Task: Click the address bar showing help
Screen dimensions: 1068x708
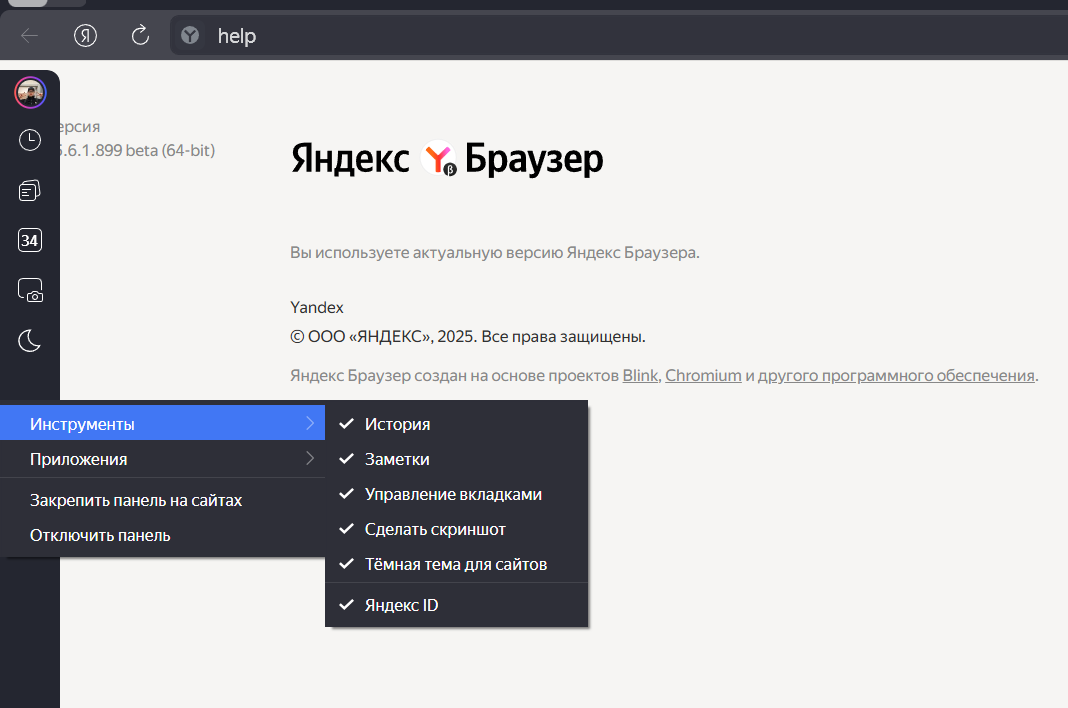Action: coord(620,35)
